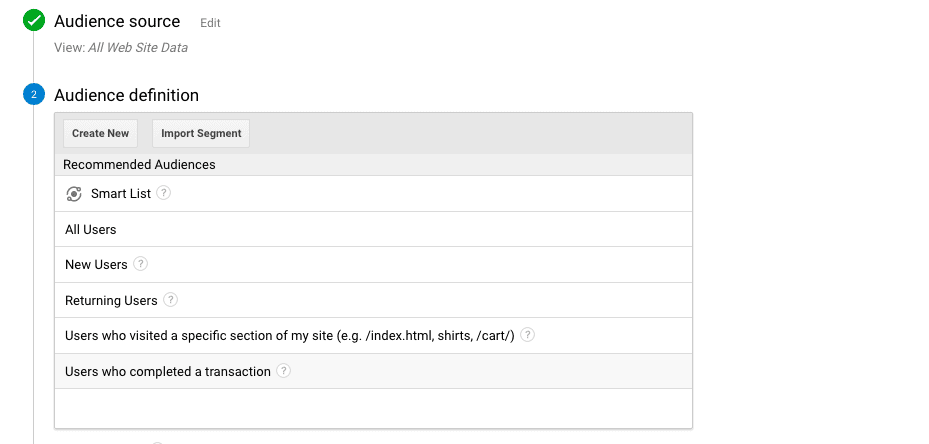
Task: Choose Users who completed a transaction
Action: point(168,372)
